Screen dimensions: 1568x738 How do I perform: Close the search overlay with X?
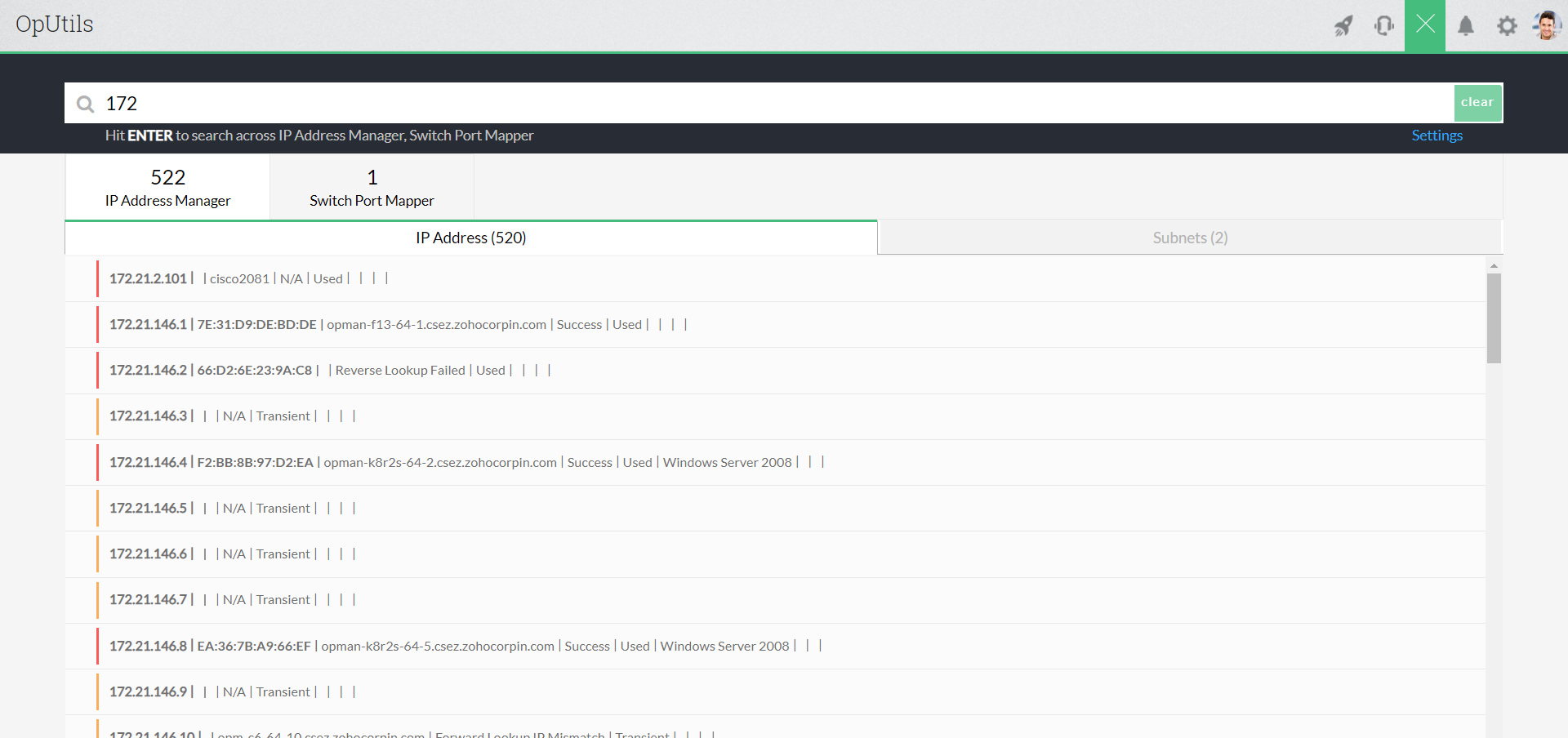point(1425,25)
